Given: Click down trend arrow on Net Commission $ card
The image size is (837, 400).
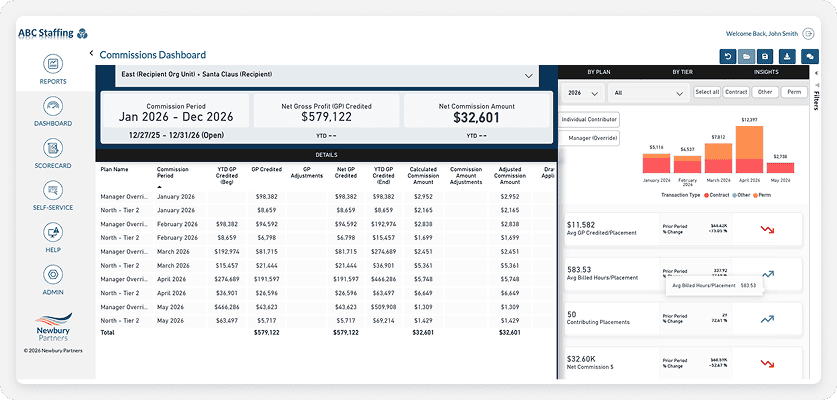Looking at the screenshot, I should pyautogui.click(x=767, y=364).
